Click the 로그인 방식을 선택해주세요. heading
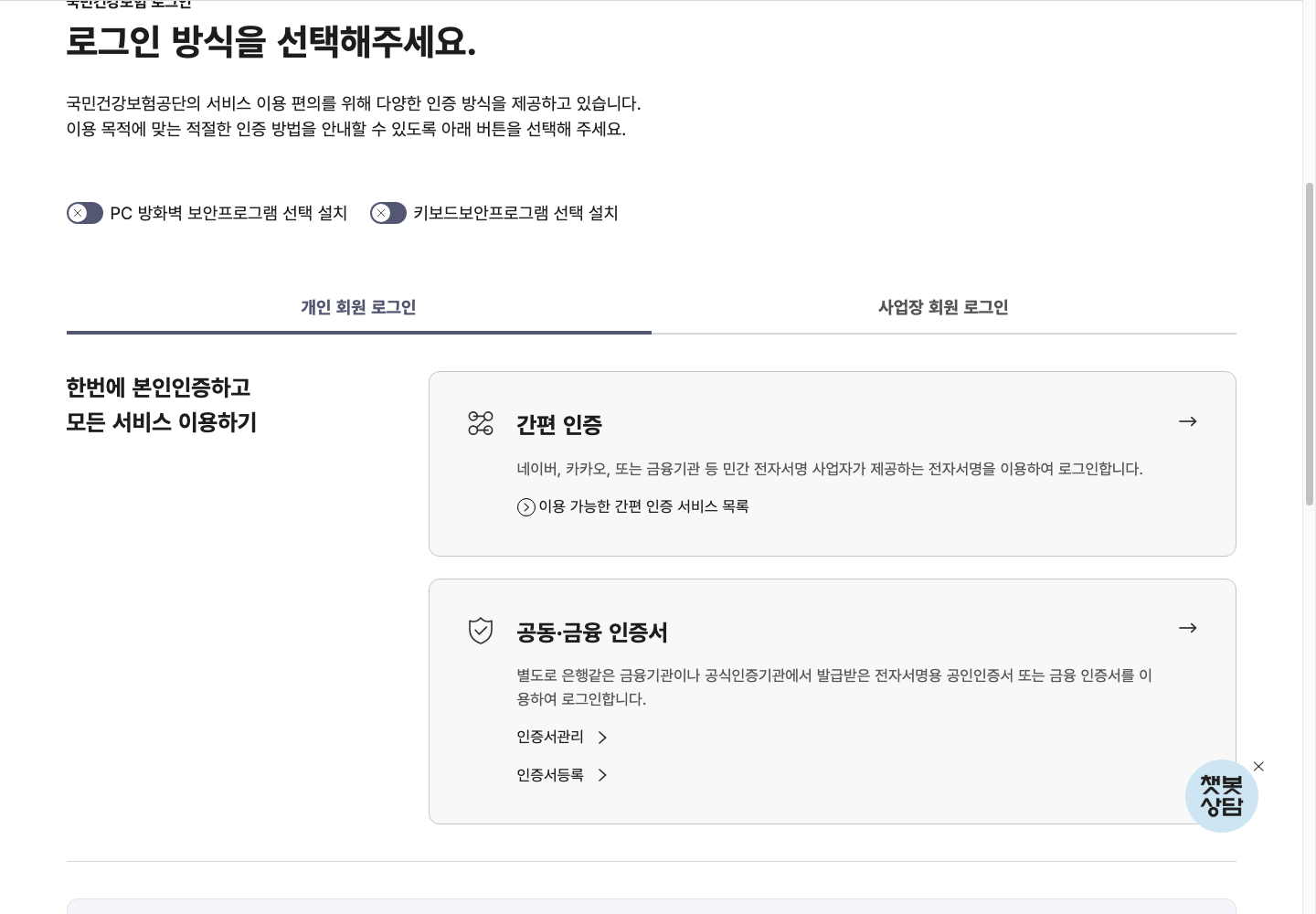Viewport: 1316px width, 914px height. [x=271, y=42]
